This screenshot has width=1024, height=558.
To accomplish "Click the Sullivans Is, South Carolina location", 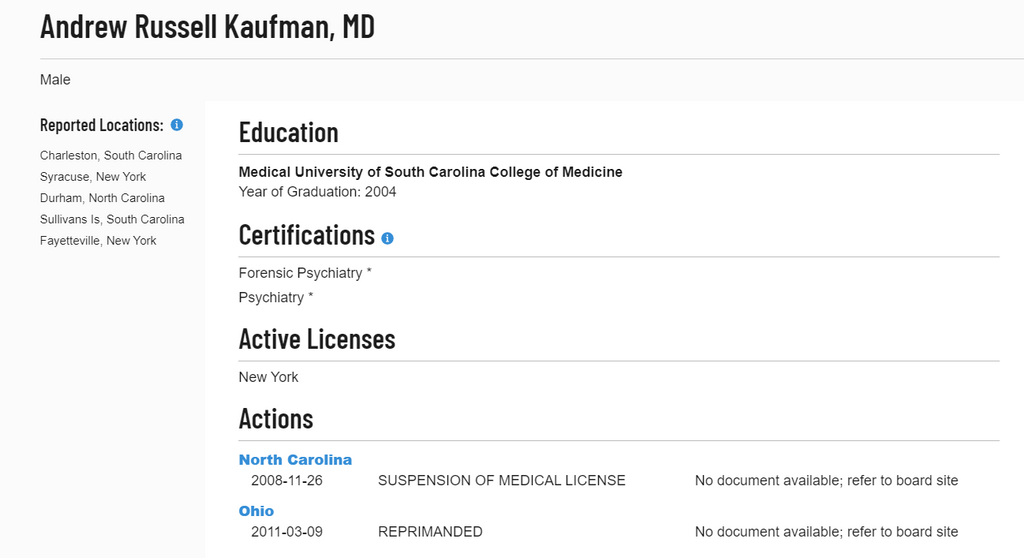I will [x=112, y=220].
